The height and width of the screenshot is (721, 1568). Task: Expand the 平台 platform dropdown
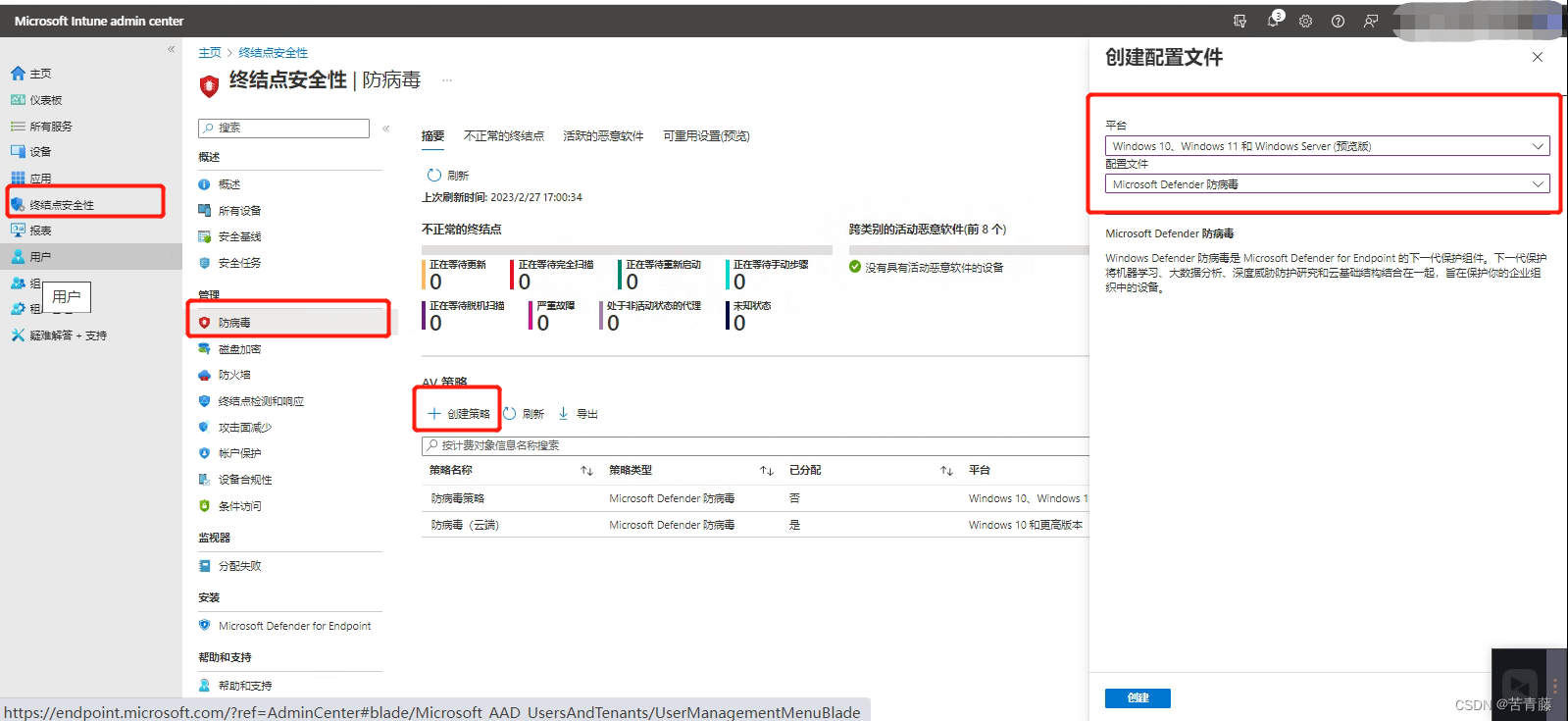tap(1328, 146)
